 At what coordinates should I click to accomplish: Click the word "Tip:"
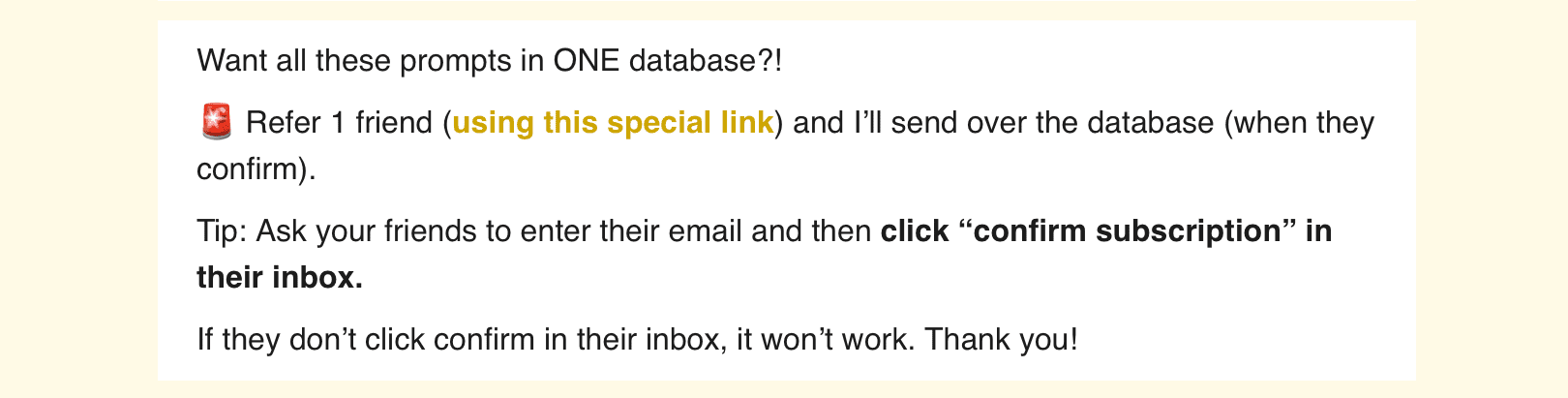[223, 231]
